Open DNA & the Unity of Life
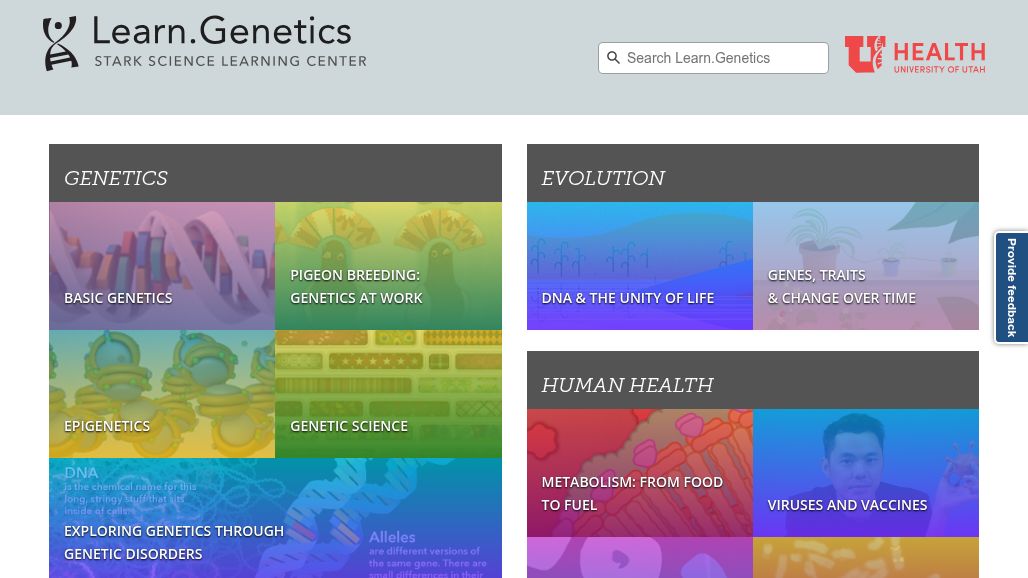This screenshot has height=578, width=1028. [x=640, y=266]
